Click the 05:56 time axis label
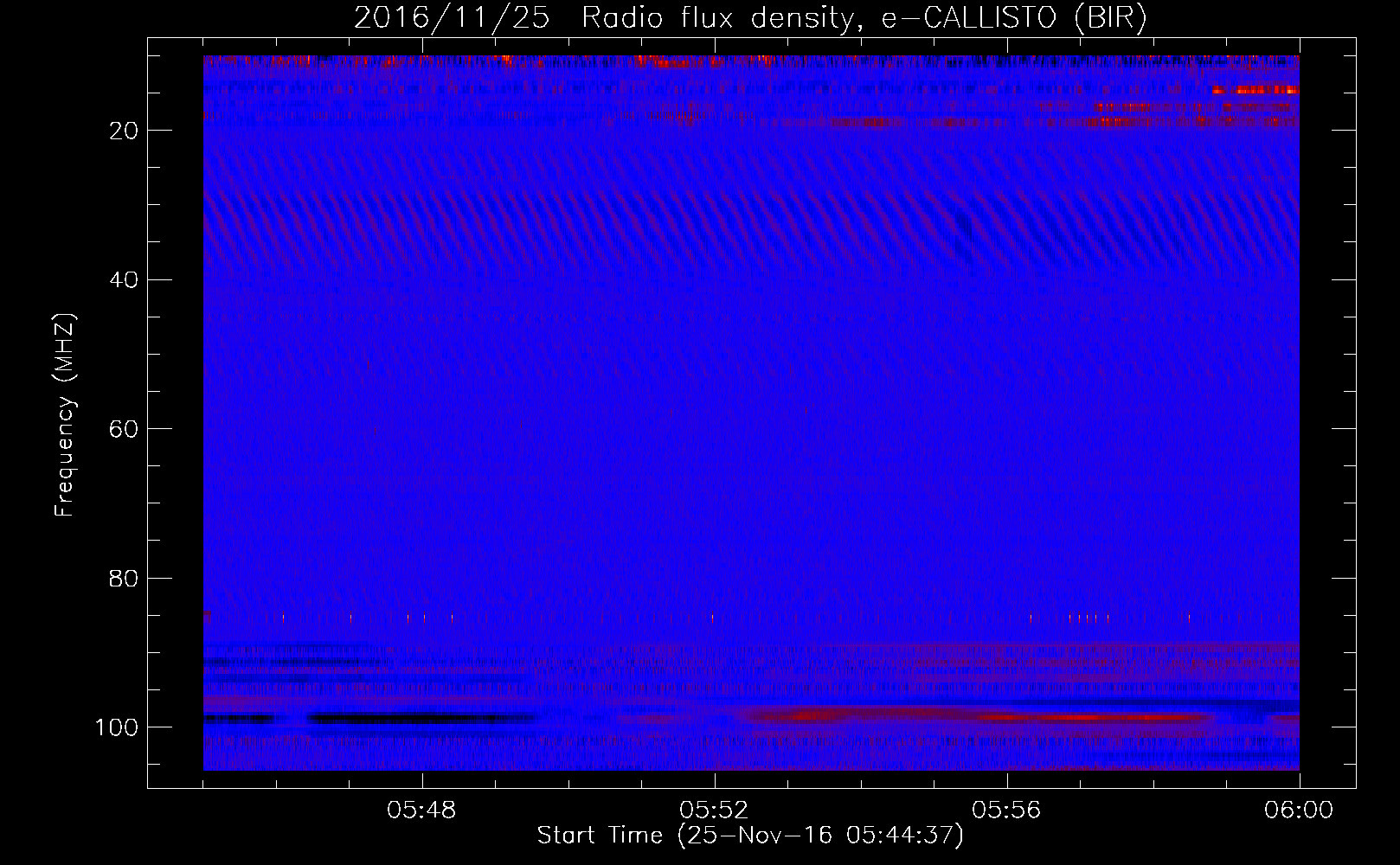 (1006, 811)
